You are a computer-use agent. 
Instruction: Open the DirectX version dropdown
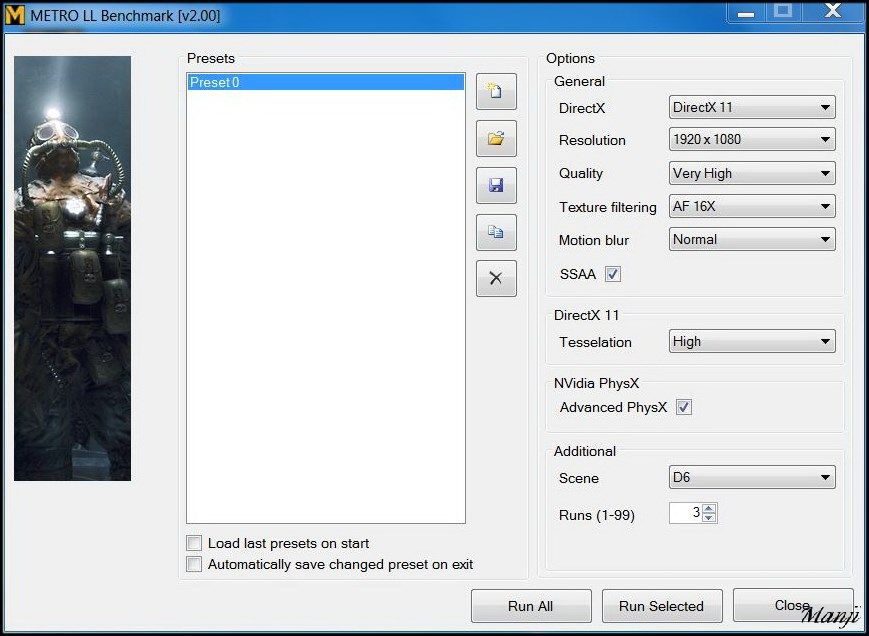(x=752, y=107)
